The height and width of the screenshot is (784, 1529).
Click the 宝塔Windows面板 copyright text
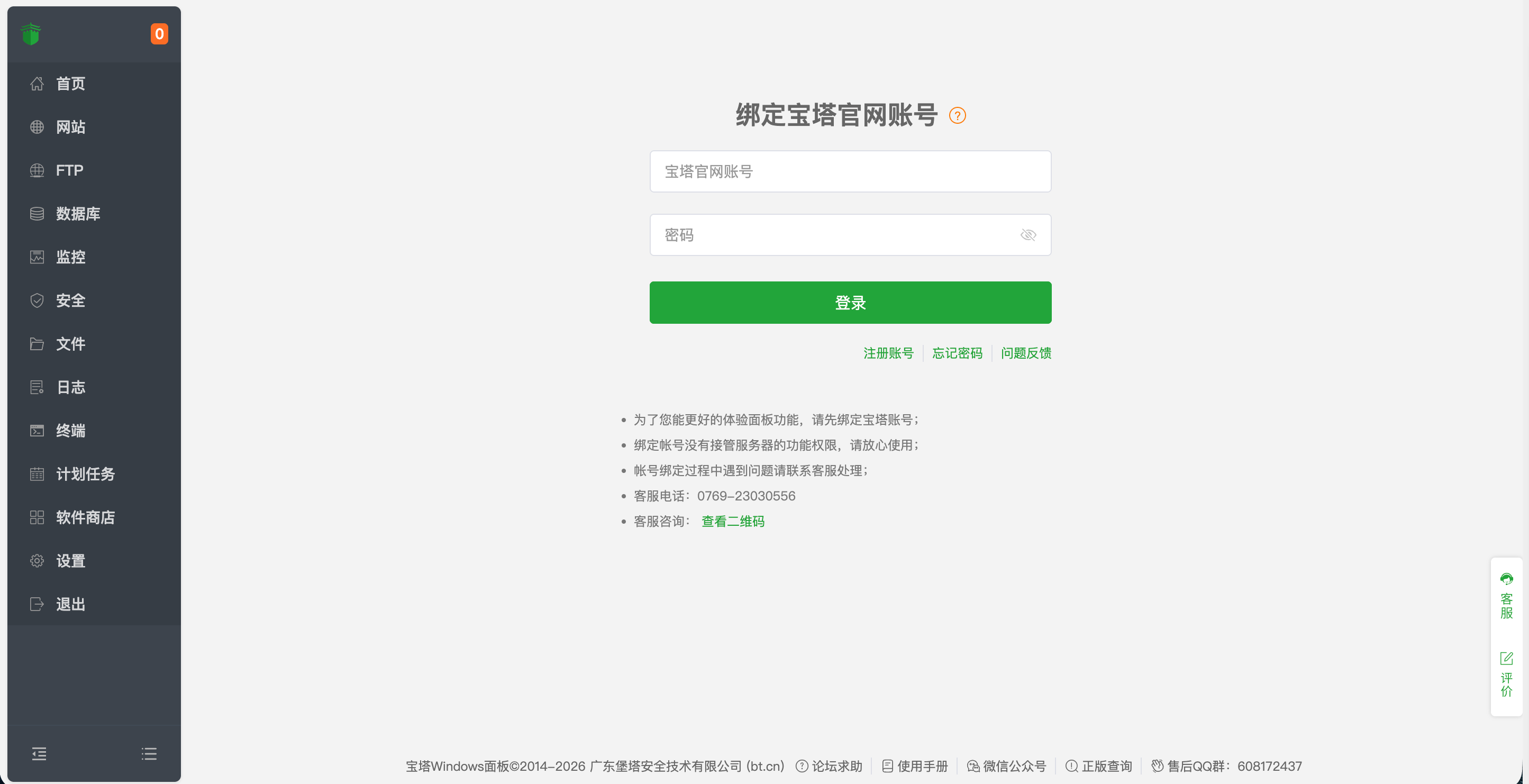point(595,765)
